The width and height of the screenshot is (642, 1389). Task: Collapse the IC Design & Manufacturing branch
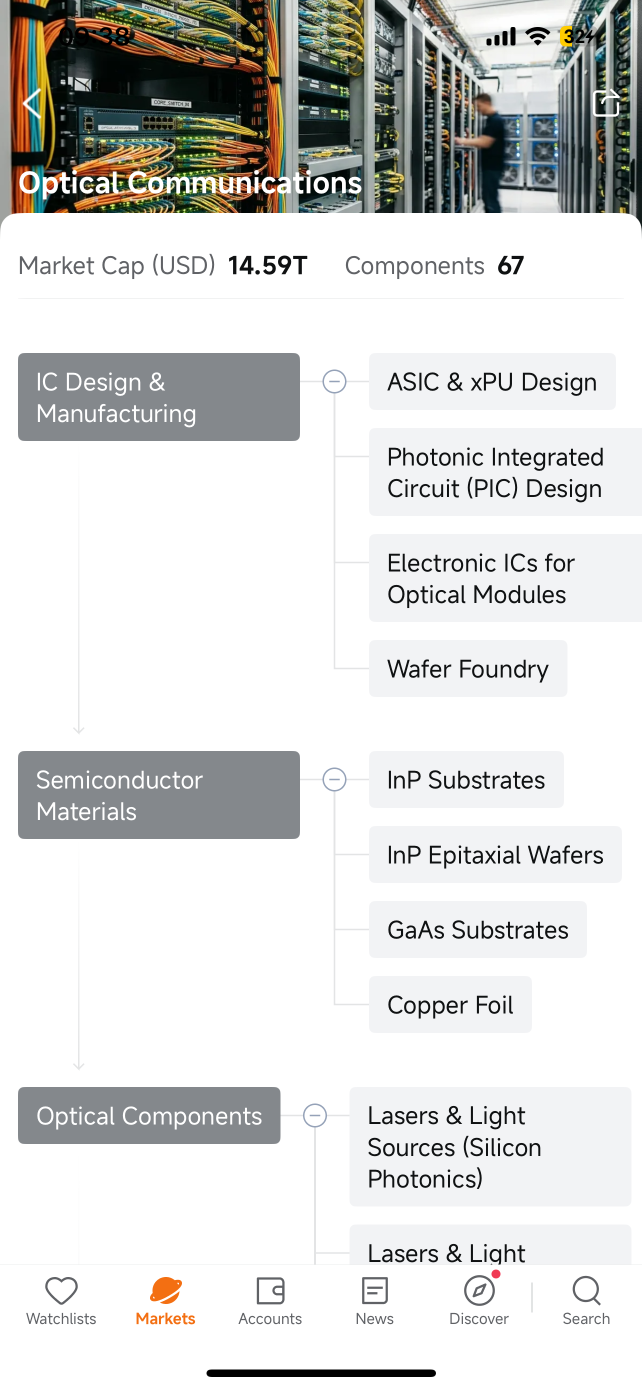pos(334,381)
